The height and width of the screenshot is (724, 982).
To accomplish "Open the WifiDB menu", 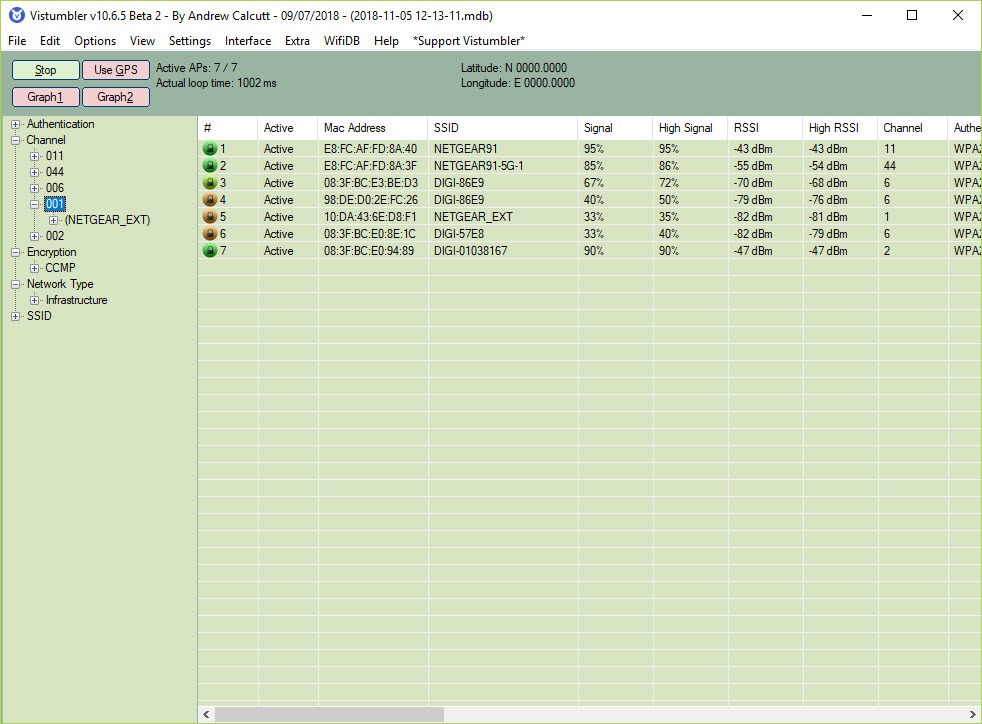I will pos(342,41).
